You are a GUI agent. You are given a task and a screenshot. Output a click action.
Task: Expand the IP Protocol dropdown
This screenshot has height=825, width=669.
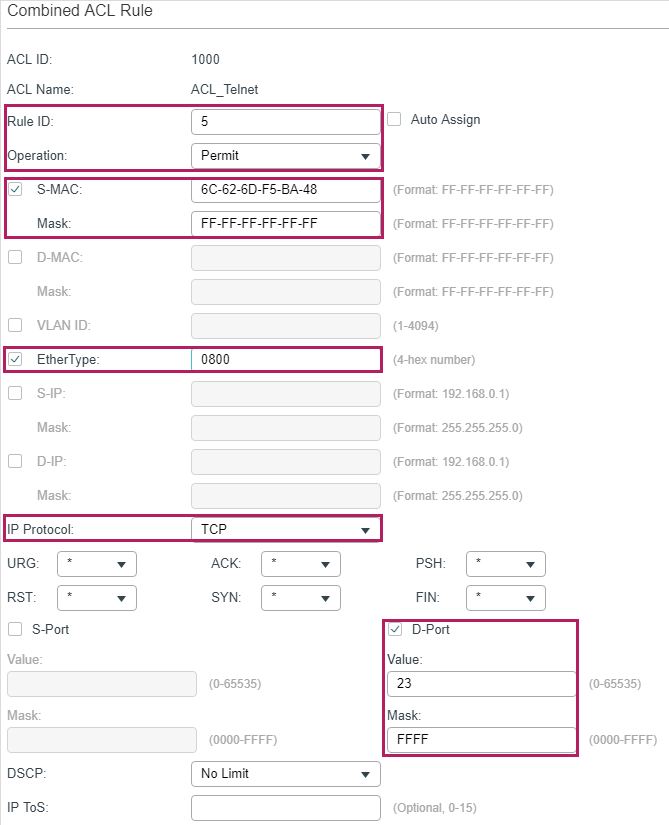click(285, 529)
